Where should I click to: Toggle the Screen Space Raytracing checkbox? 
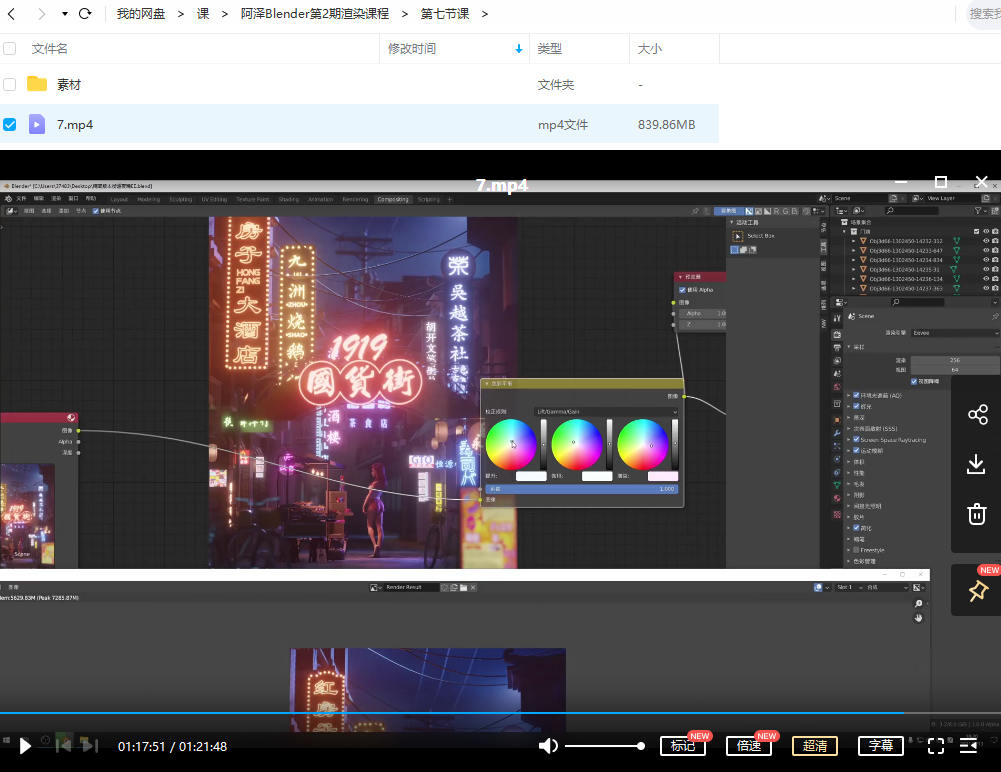[856, 439]
